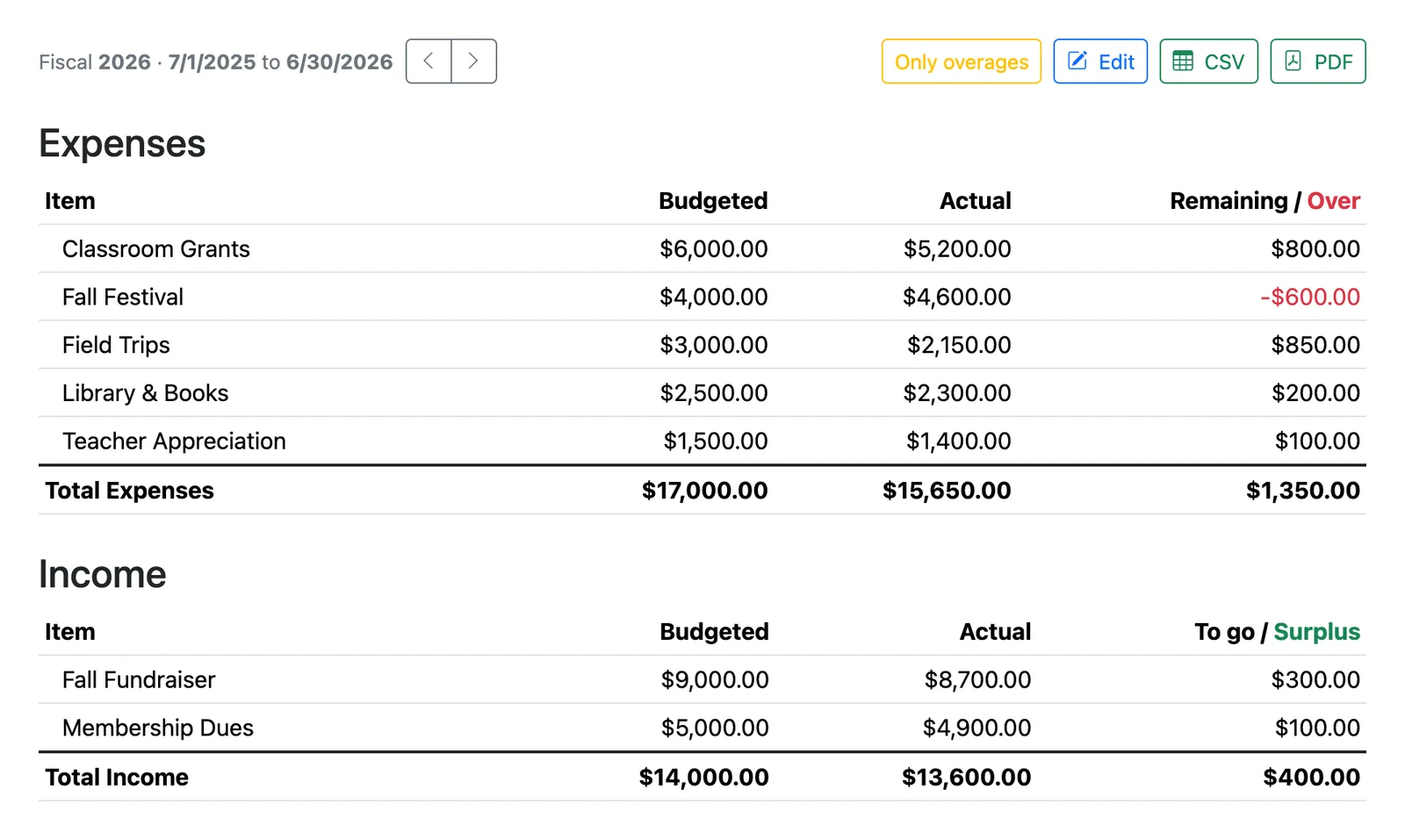Click the Remaining / Over column header
The image size is (1405, 840).
pos(1265,201)
